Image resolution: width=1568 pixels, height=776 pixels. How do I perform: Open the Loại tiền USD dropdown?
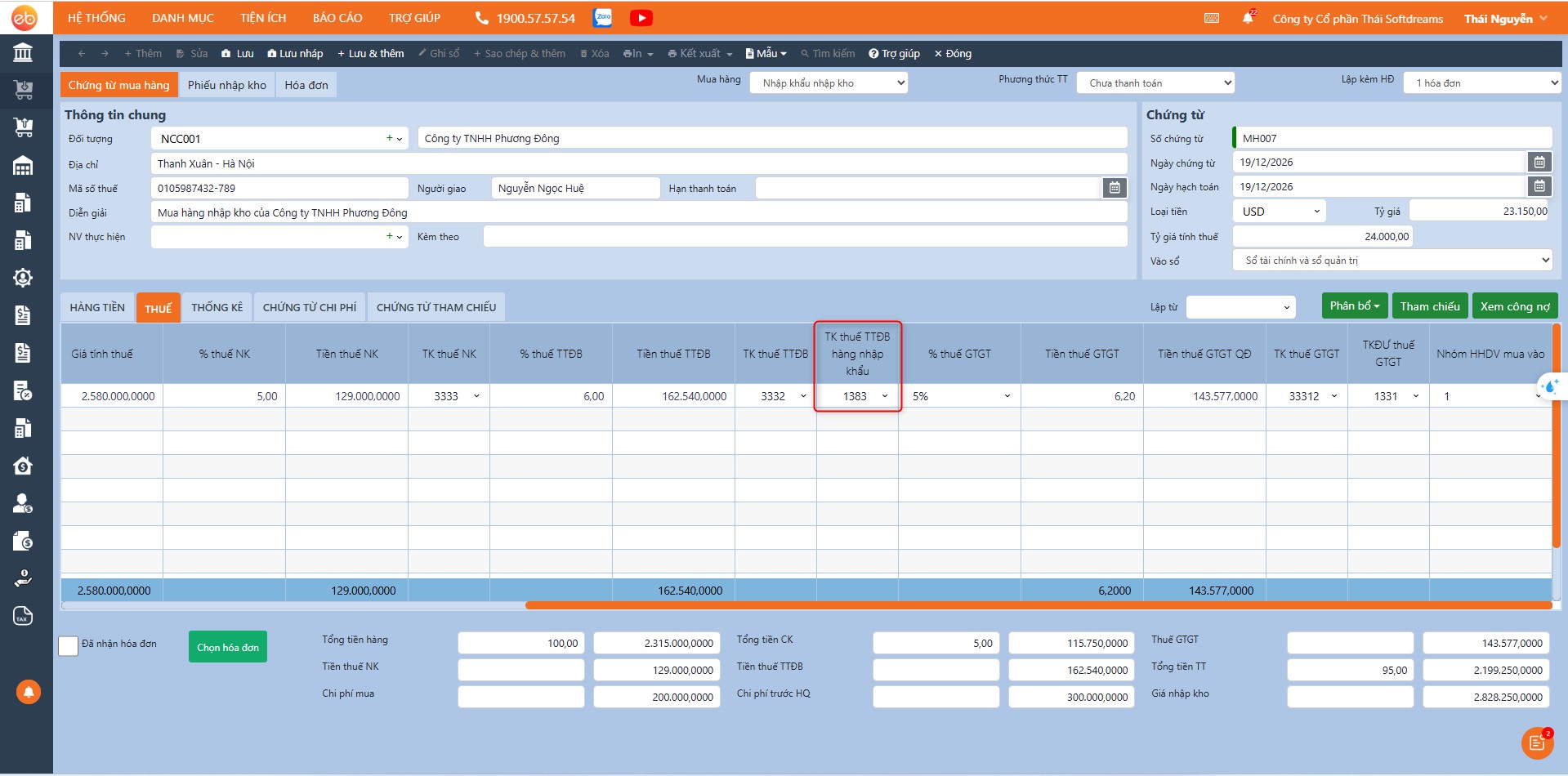click(x=1279, y=212)
